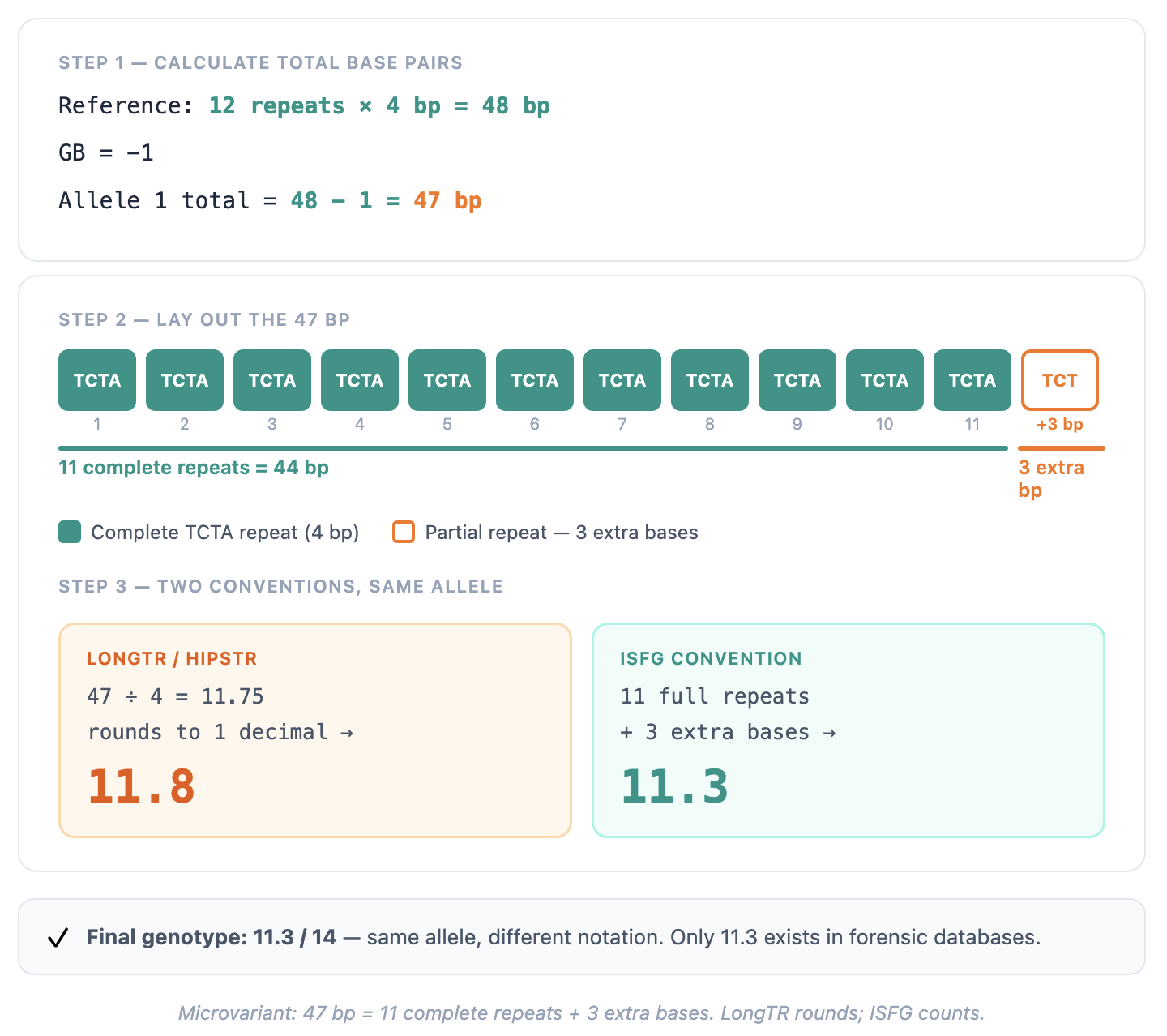Click "rounds to 1 decimal →" text

pos(220,732)
